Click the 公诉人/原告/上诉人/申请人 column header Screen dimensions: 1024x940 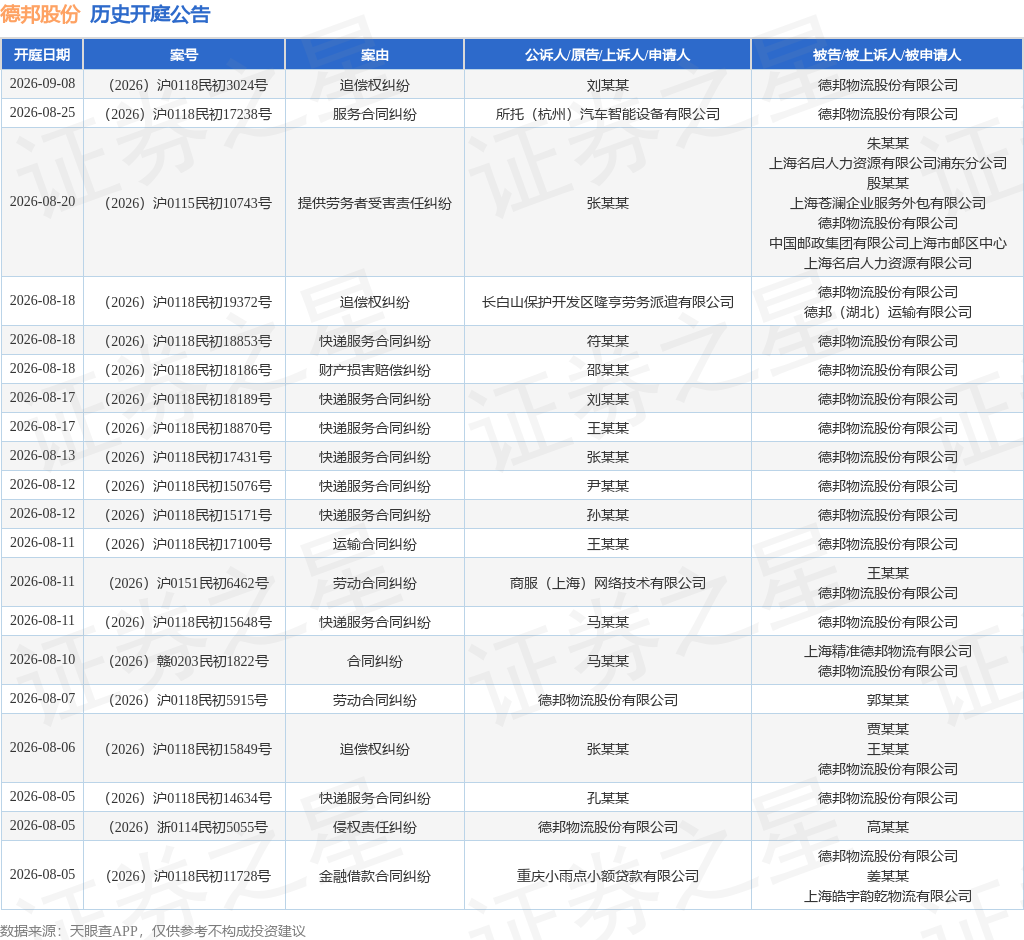(607, 55)
